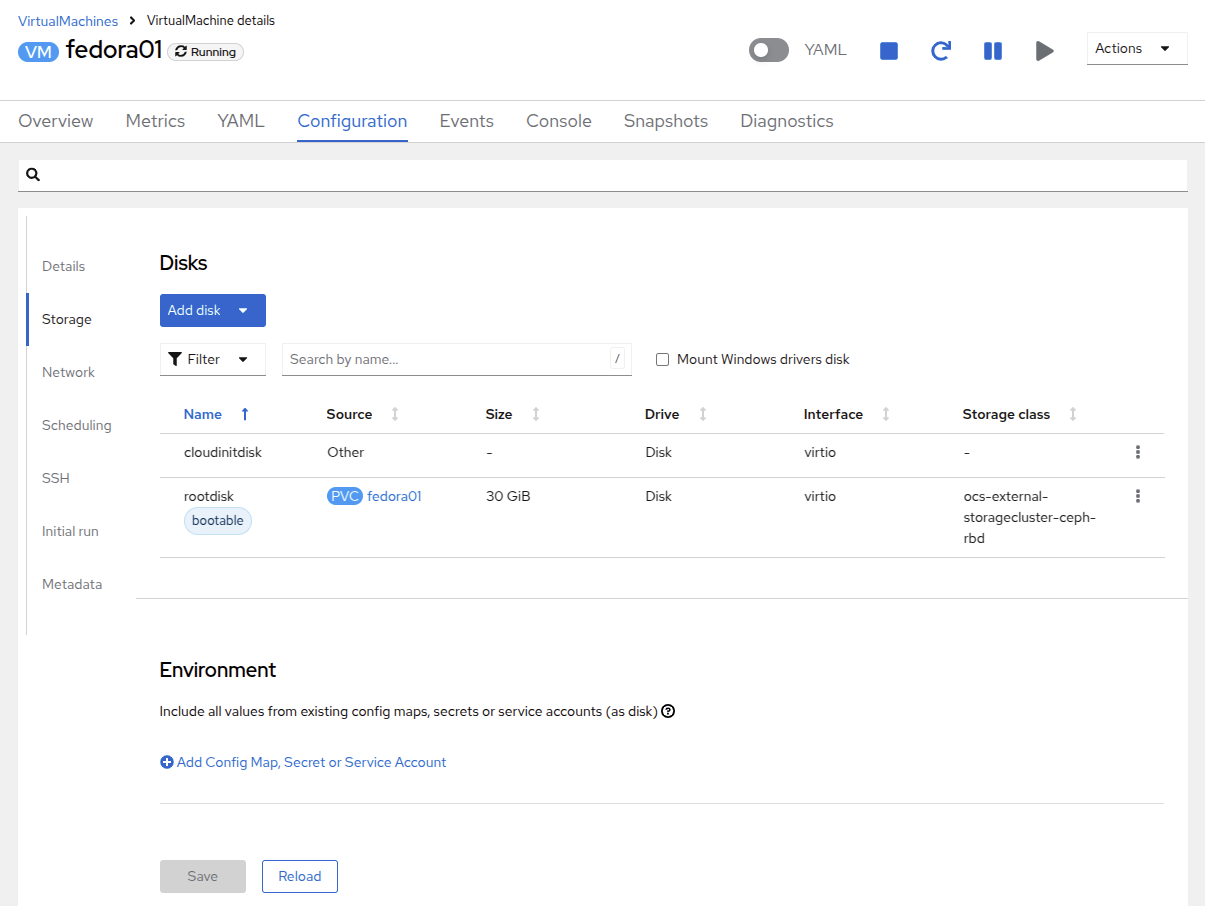Screen dimensions: 1205x906
Task: Open kebab menu for rootdisk row
Action: (1137, 496)
